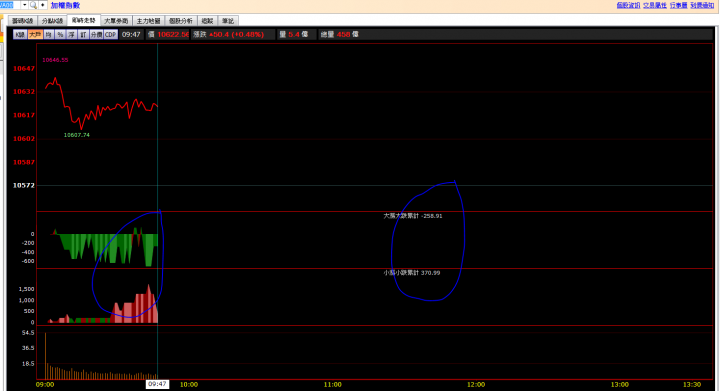The height and width of the screenshot is (391, 720).
Task: Click the 09:47 time display in toolbar
Action: (131, 34)
